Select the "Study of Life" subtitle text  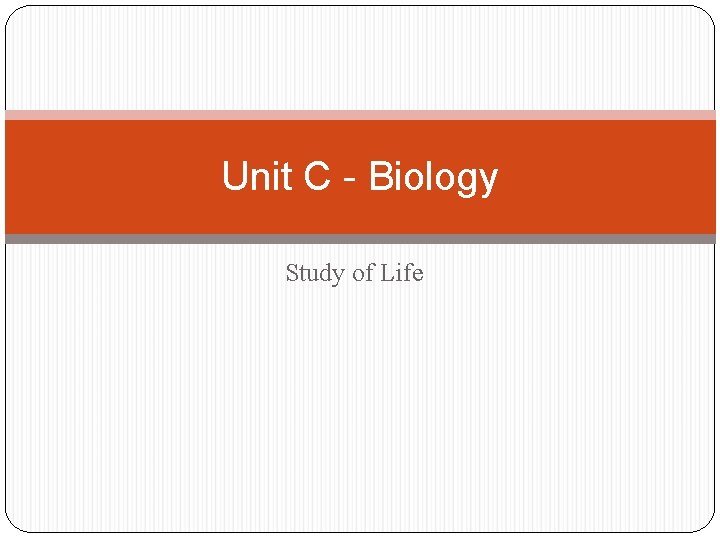[x=354, y=273]
